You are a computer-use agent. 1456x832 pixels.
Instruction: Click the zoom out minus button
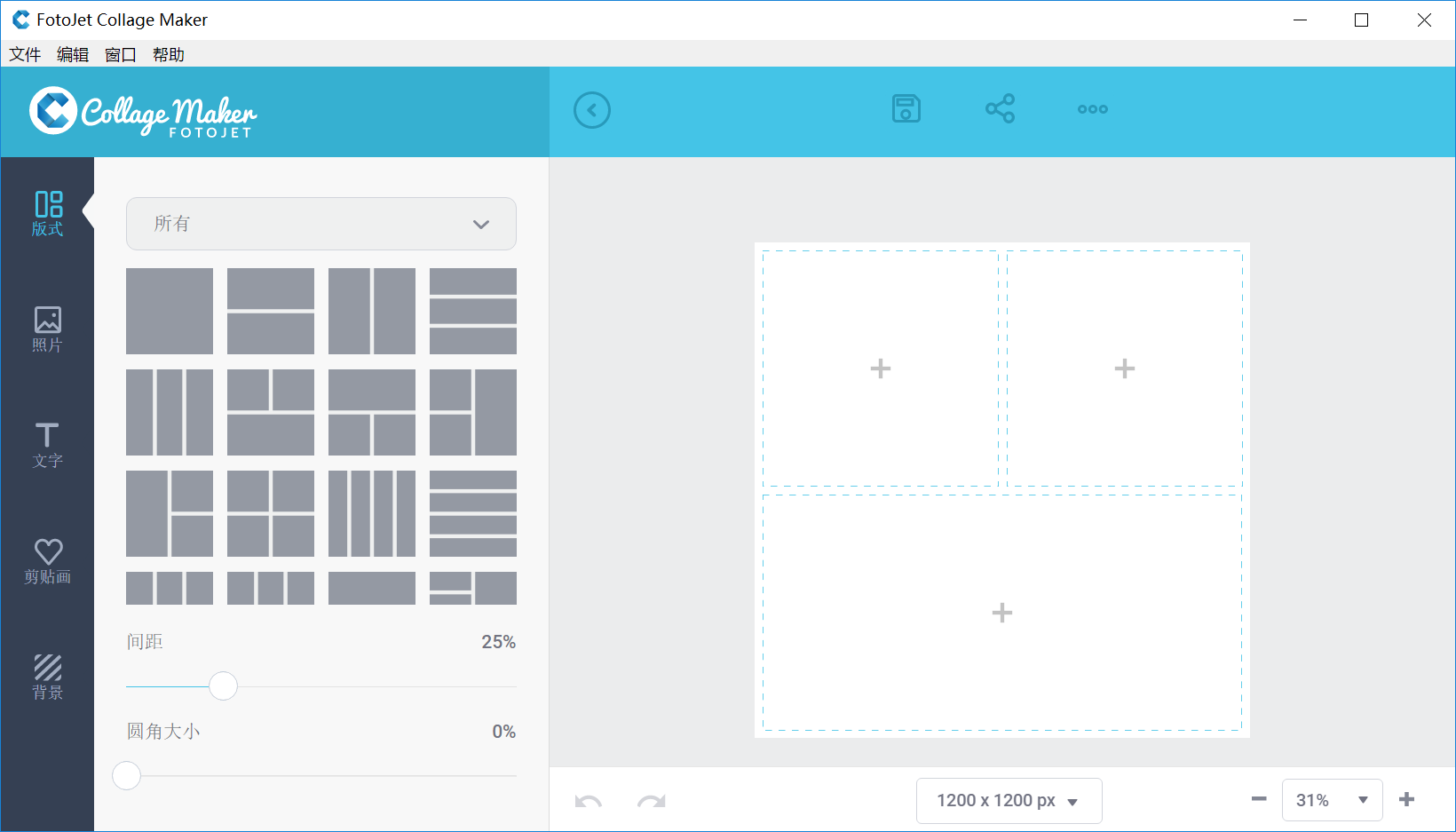pos(1259,799)
